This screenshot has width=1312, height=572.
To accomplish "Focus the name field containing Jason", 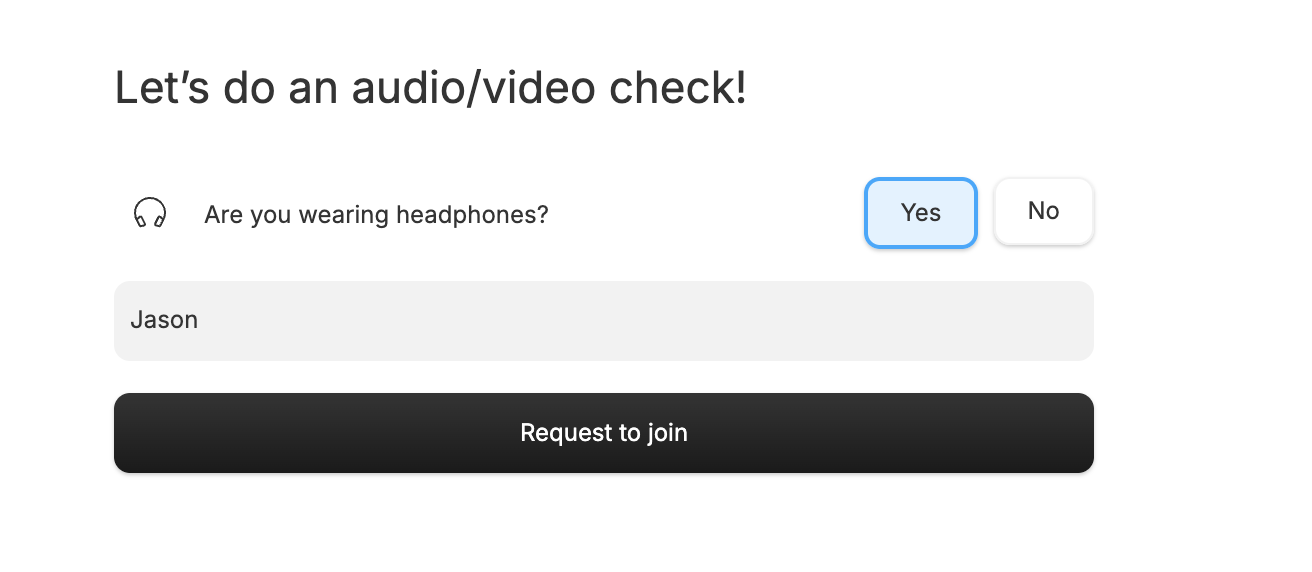I will (604, 321).
